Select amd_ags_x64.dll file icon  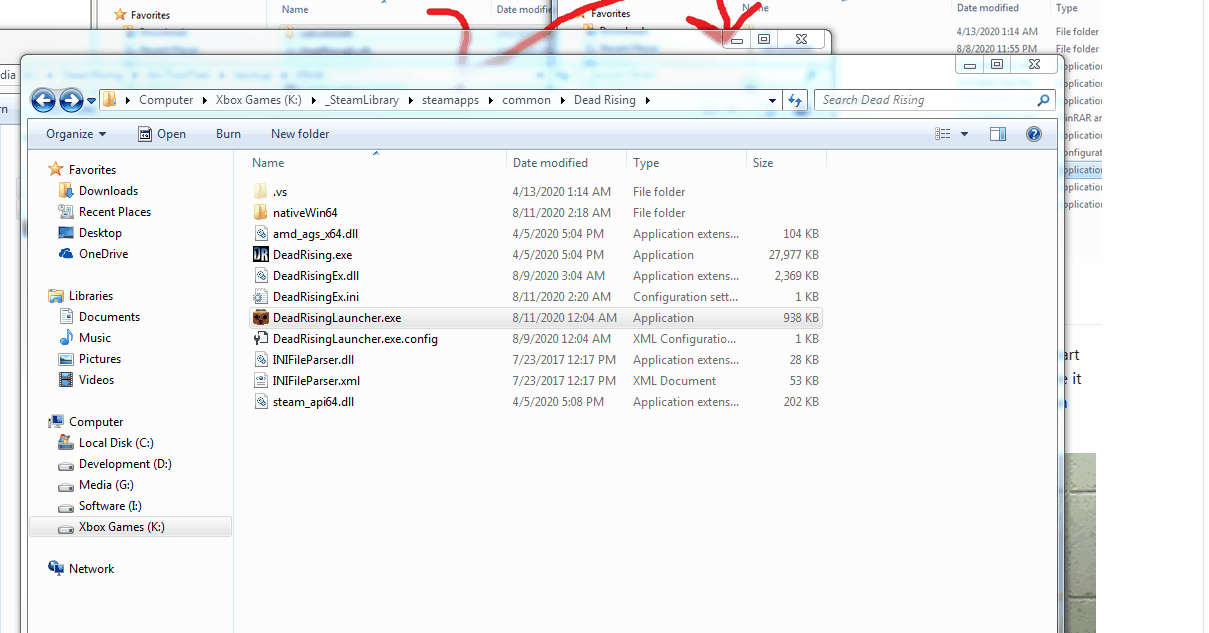261,233
